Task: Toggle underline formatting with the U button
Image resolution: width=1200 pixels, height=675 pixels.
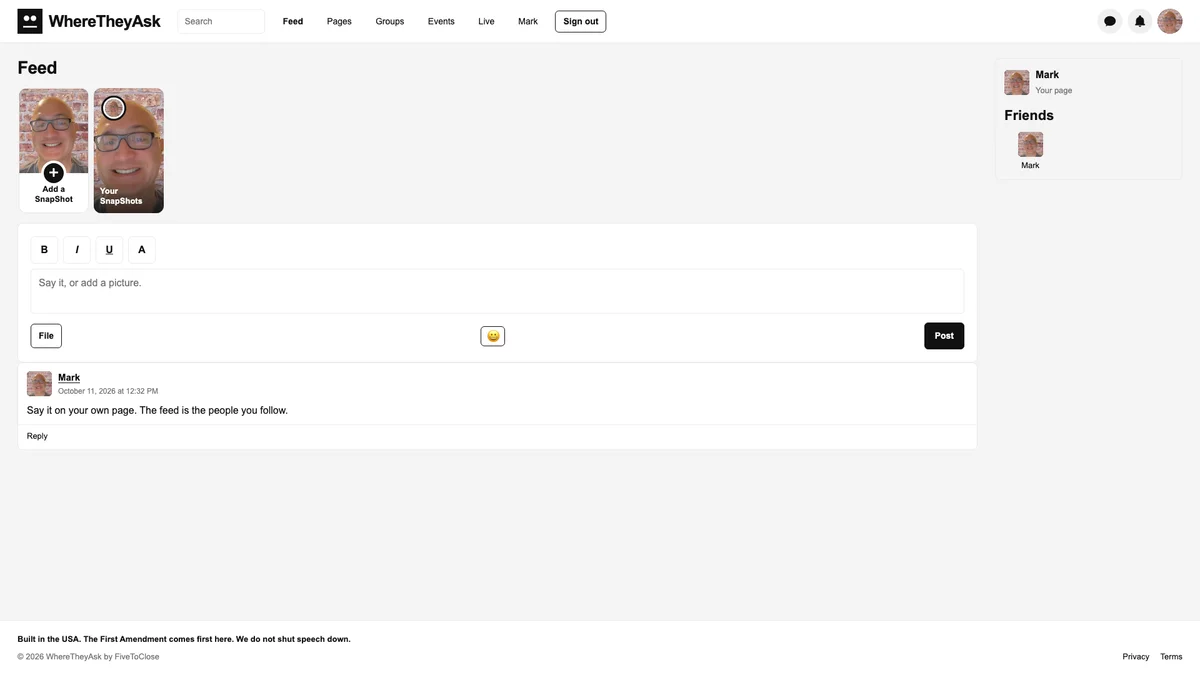Action: 109,250
